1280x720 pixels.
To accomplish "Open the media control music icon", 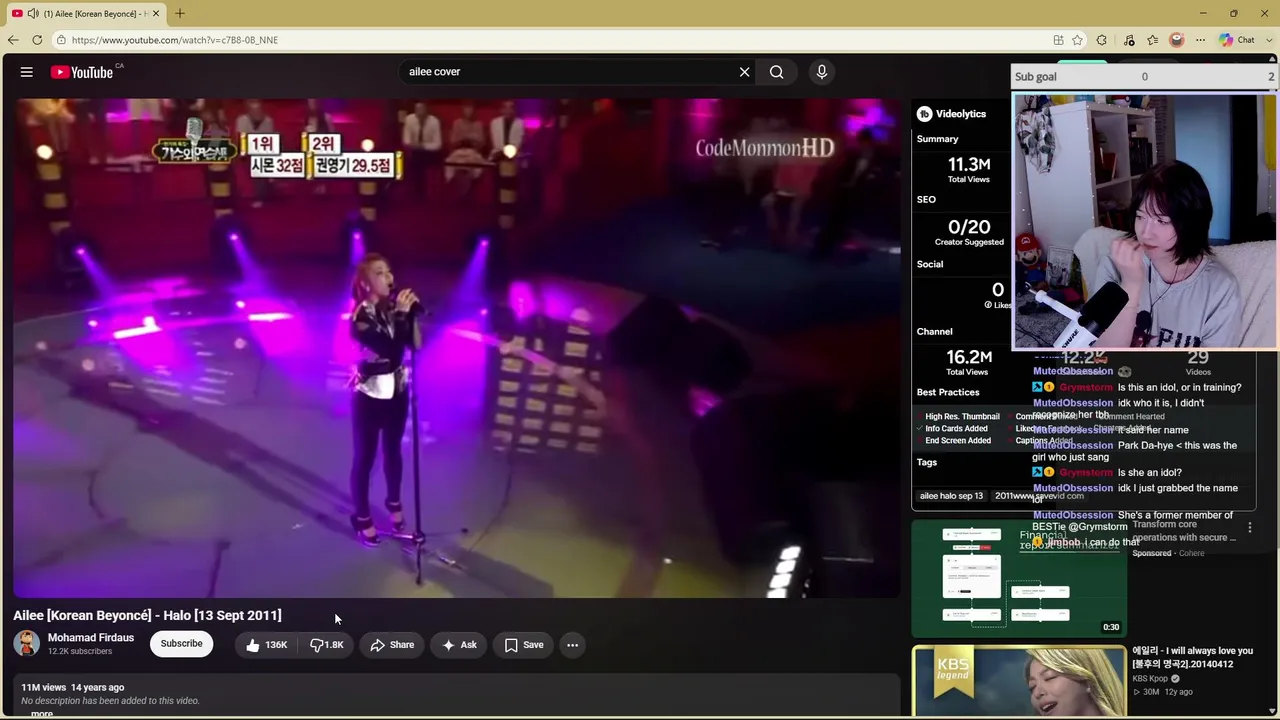I will [x=1129, y=40].
